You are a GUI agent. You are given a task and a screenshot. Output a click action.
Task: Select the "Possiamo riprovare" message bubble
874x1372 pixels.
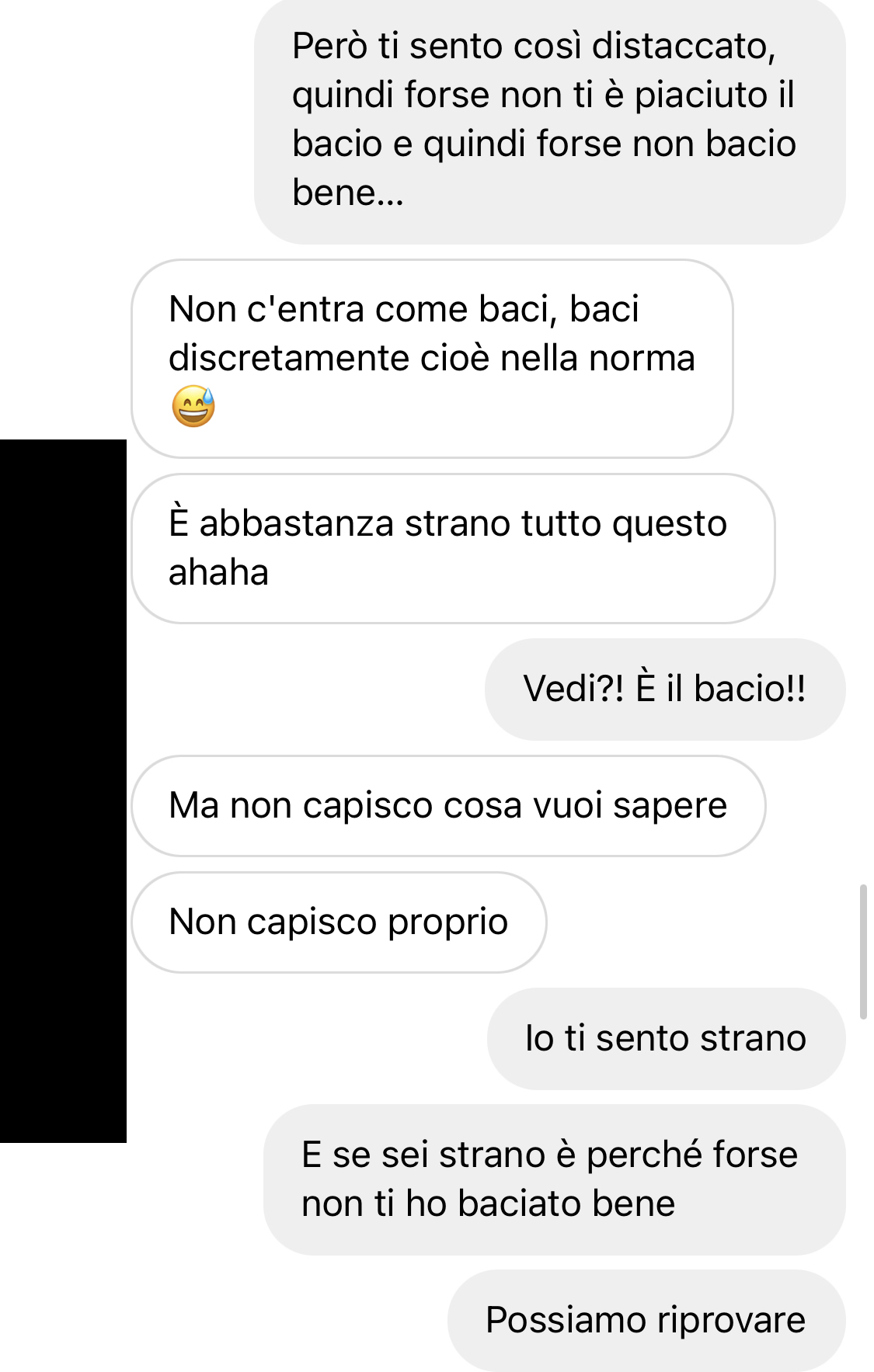(x=646, y=1320)
